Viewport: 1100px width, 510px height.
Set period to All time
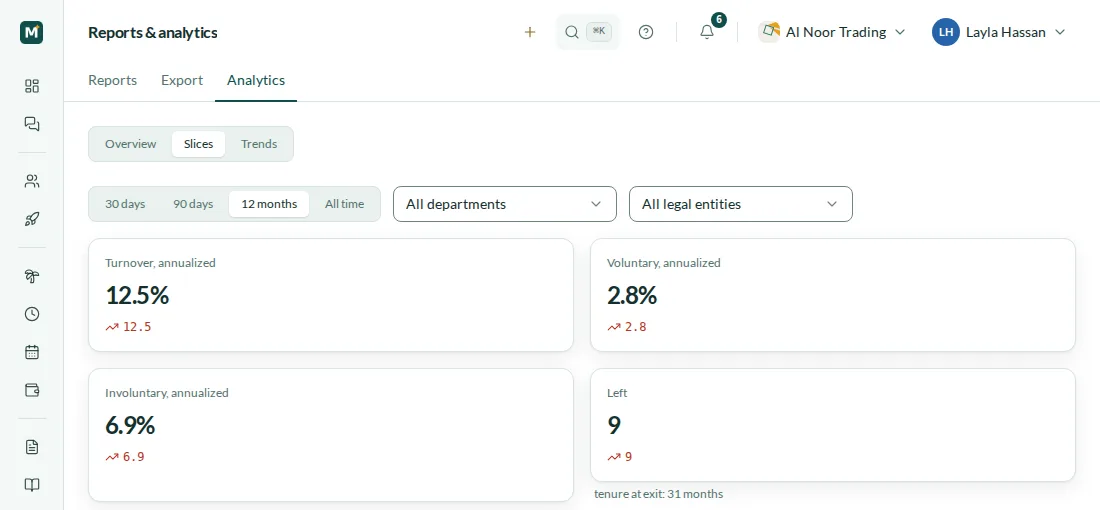click(x=344, y=204)
